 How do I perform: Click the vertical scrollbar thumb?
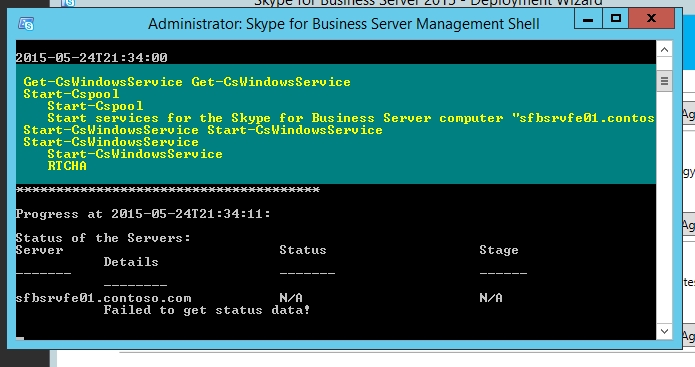(664, 81)
